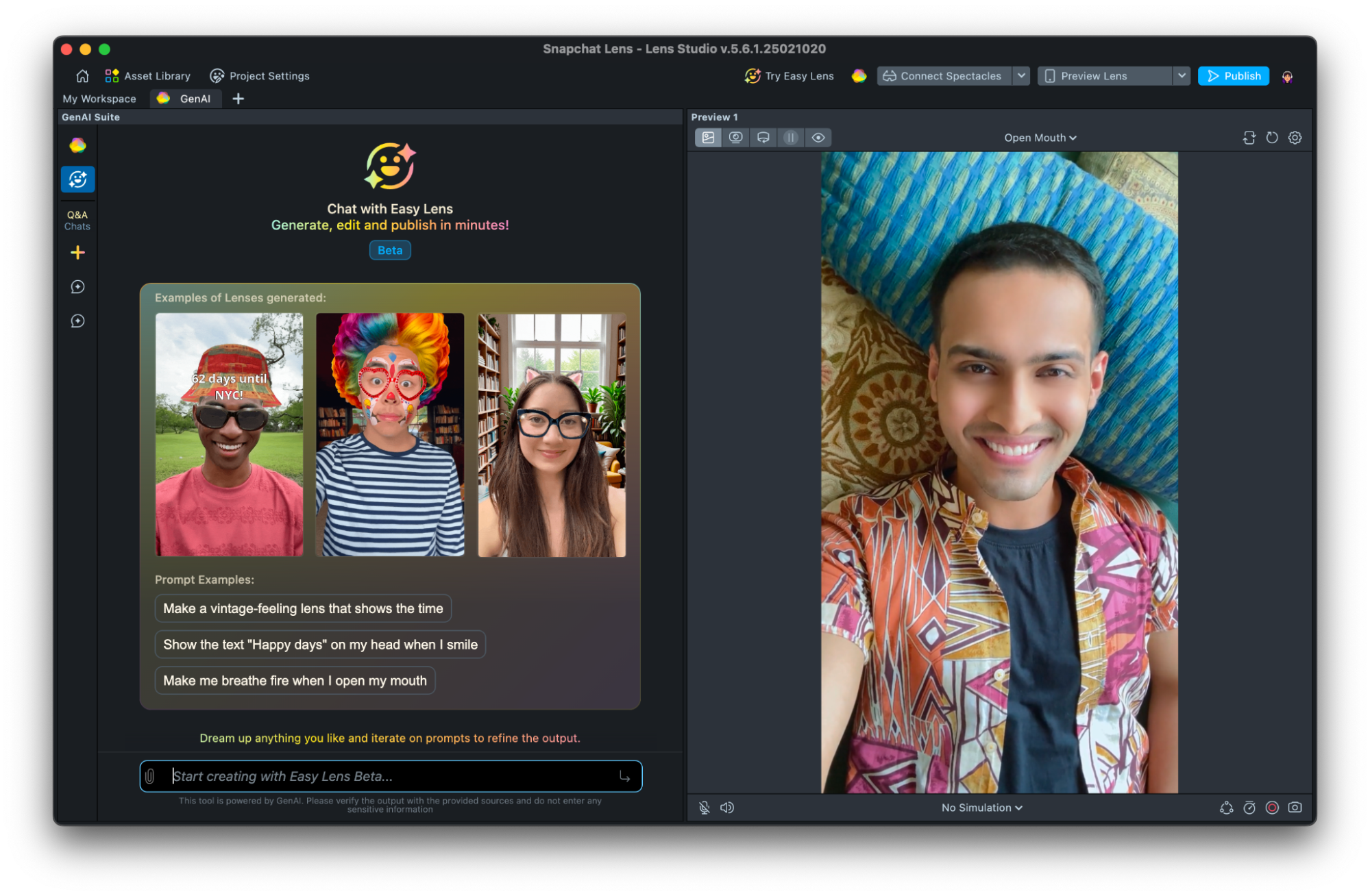
Task: Expand the Open Mouth dropdown
Action: point(1040,138)
